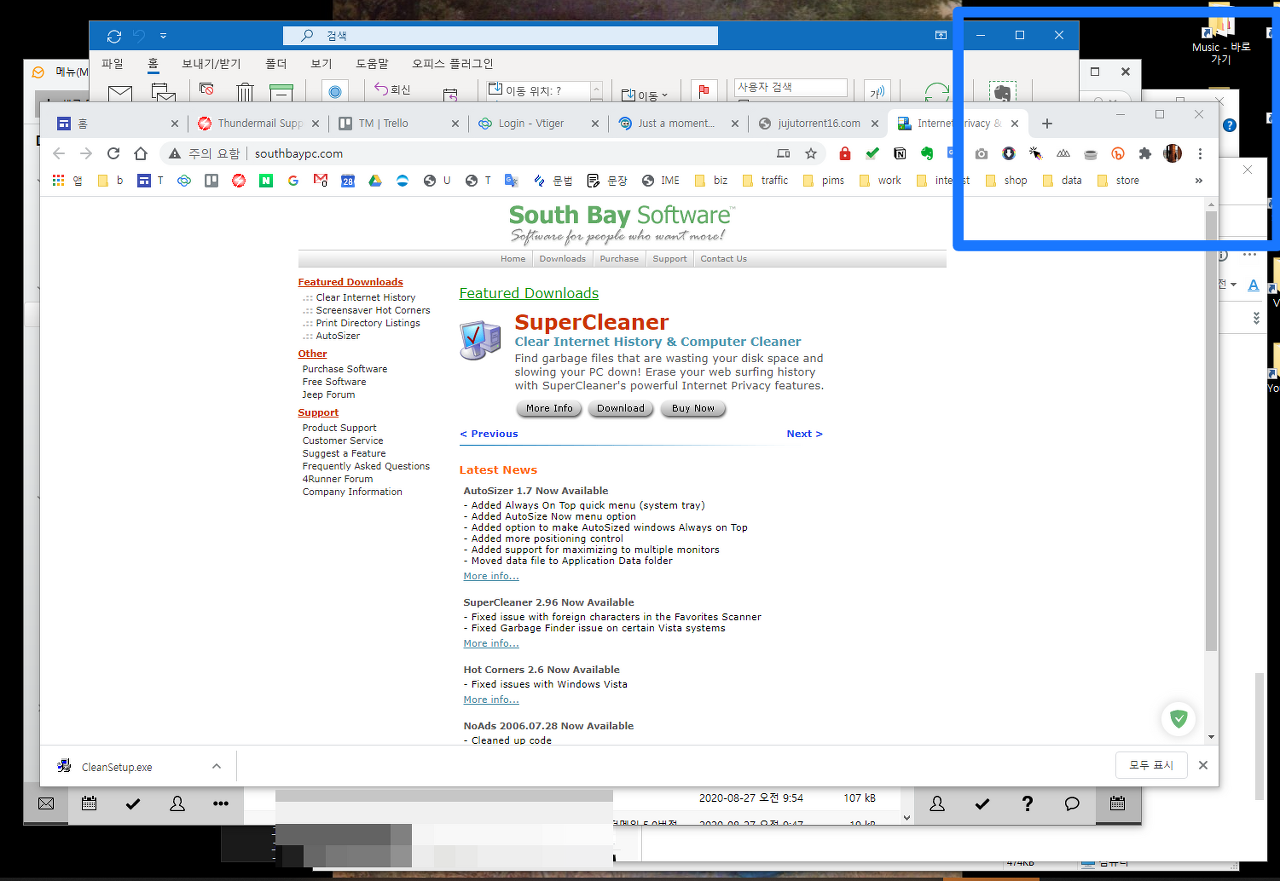Open the Outlook 보내기/받기 ribbon tab
This screenshot has width=1280, height=881.
(x=211, y=63)
